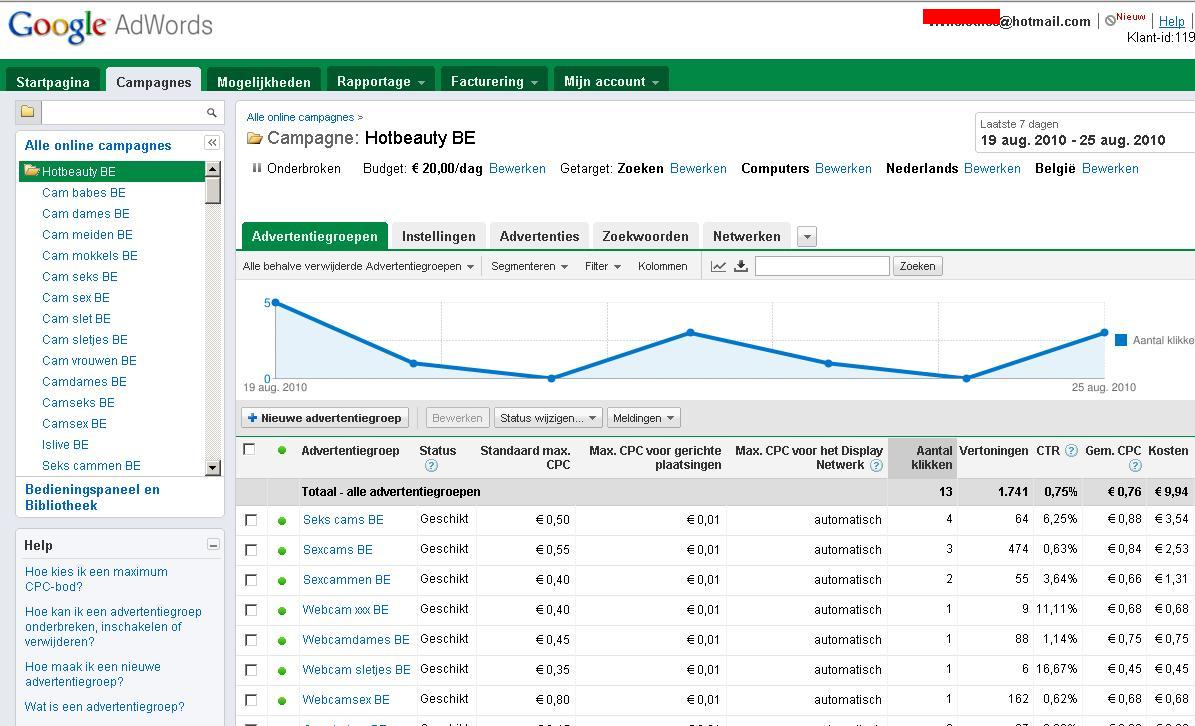Click the magnifier icon in sidebar search
1195x726 pixels.
(x=212, y=113)
